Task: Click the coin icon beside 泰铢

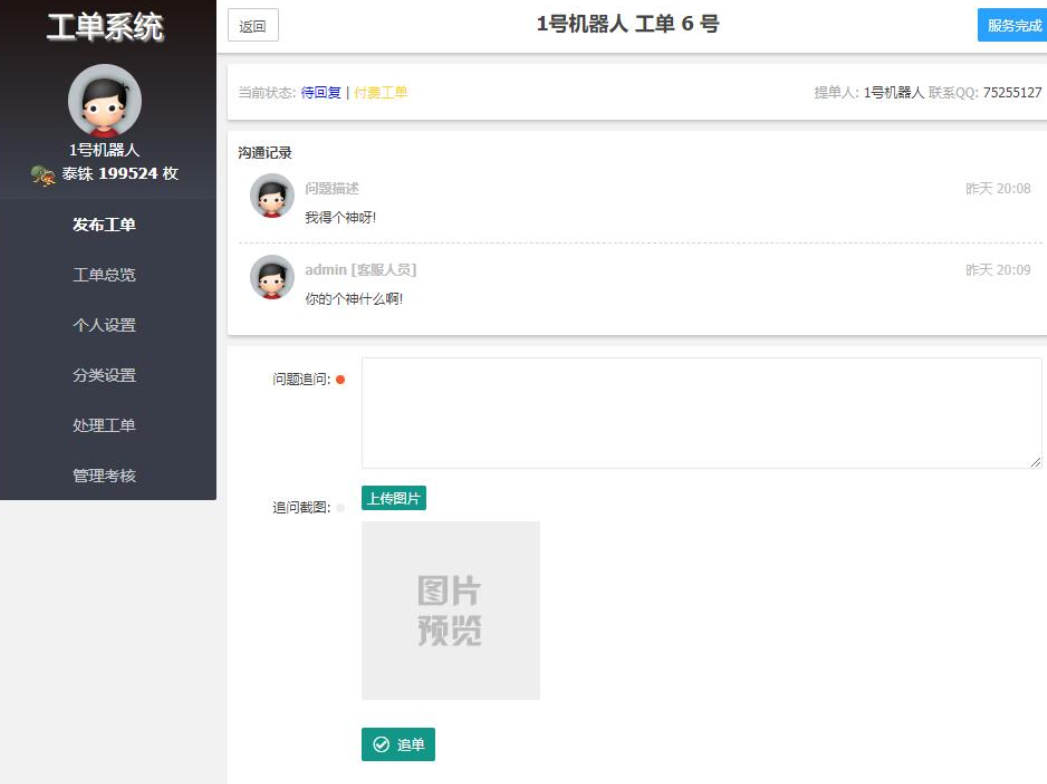Action: (x=43, y=176)
